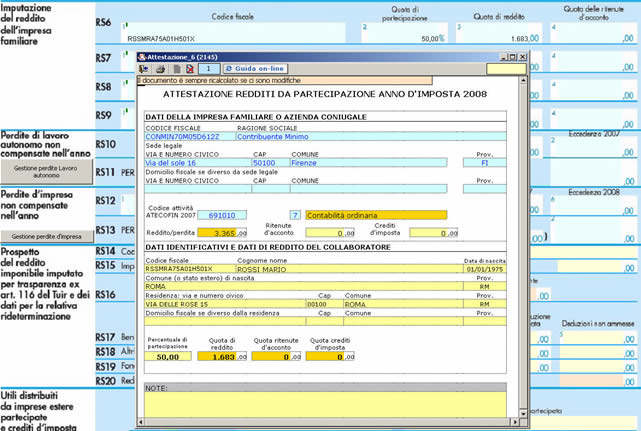The height and width of the screenshot is (431, 641).
Task: Click the Attestazione_6 window title icon
Action: tap(141, 56)
